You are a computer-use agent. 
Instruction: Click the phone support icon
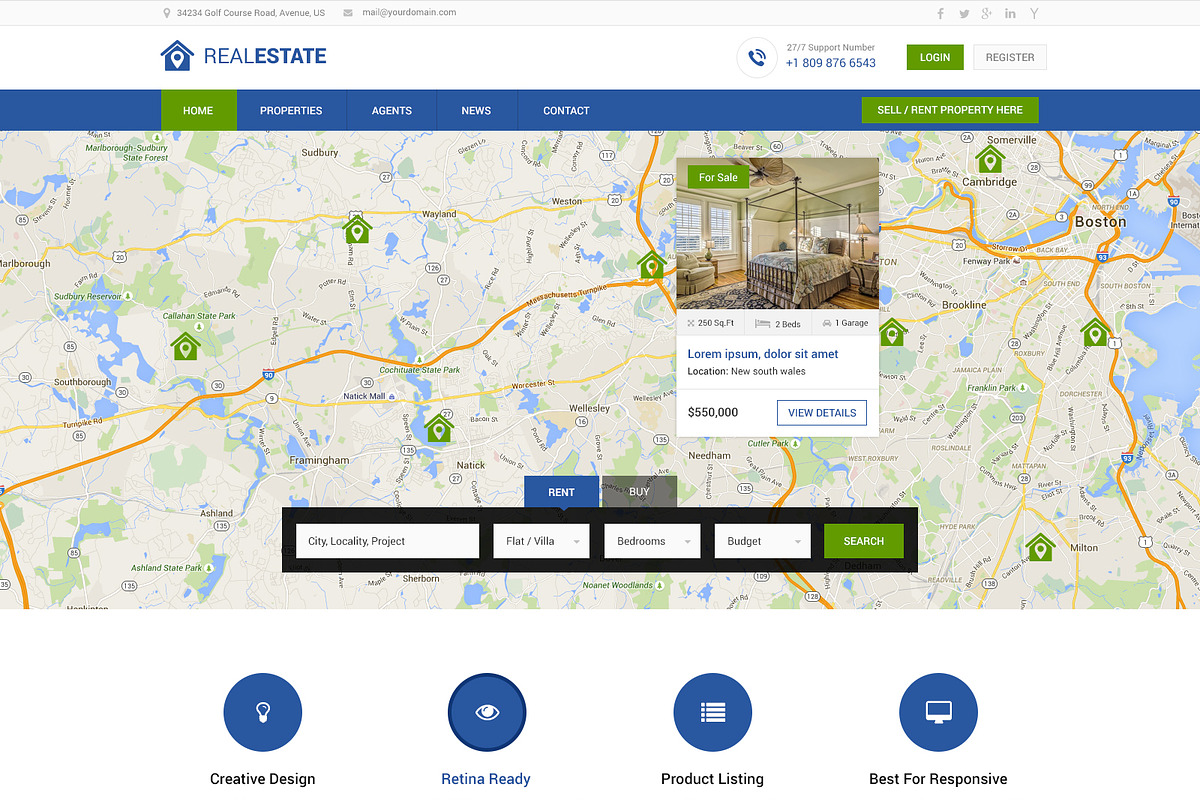coord(757,57)
